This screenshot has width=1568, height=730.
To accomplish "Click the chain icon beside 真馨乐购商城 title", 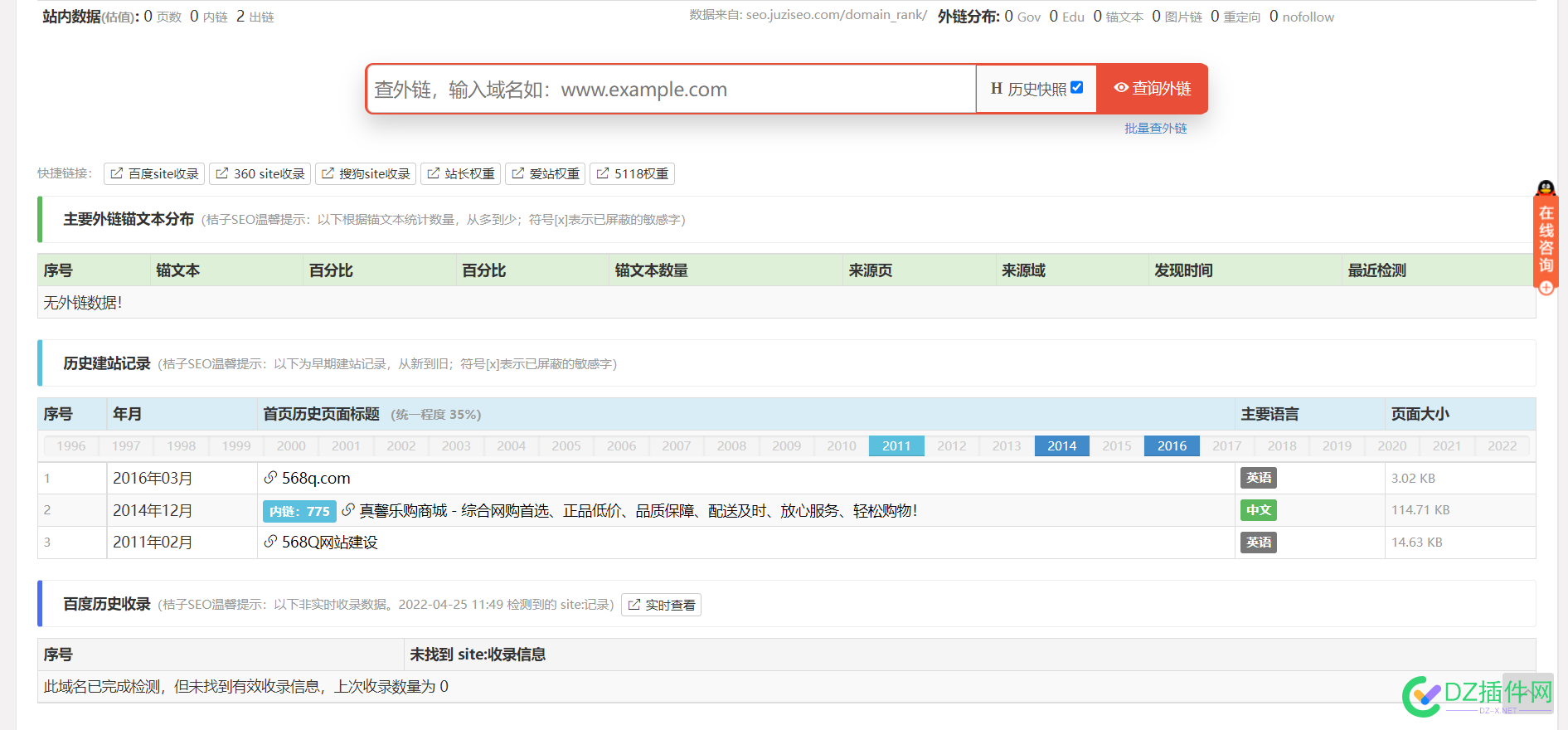I will (x=348, y=510).
